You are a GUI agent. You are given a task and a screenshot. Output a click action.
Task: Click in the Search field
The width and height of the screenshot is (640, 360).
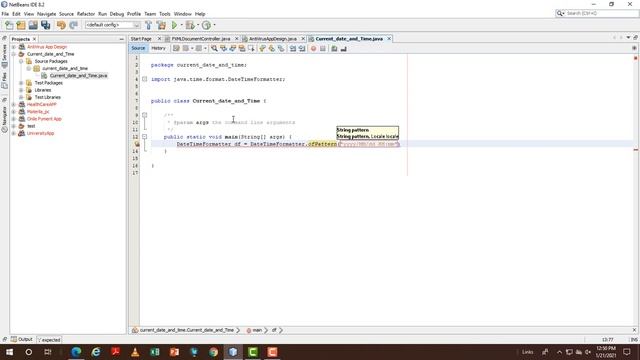tap(597, 13)
